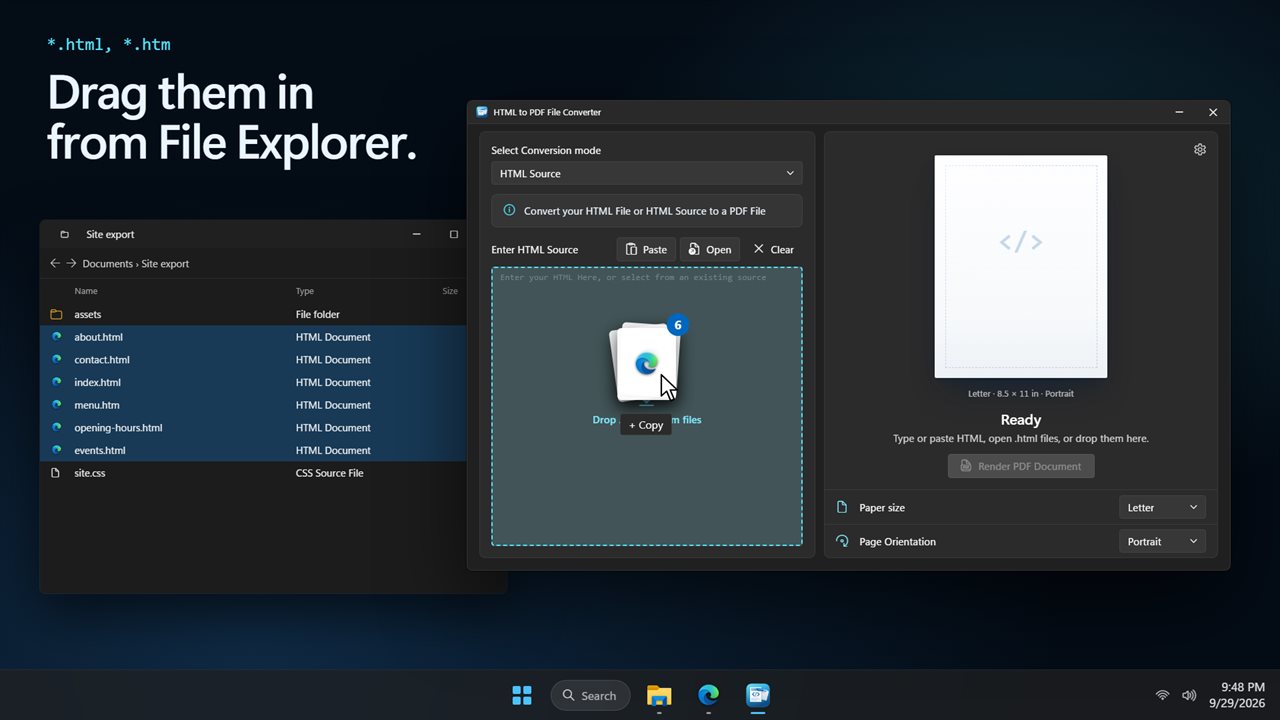Open HTML to PDF Converter taskbar icon

[758, 695]
